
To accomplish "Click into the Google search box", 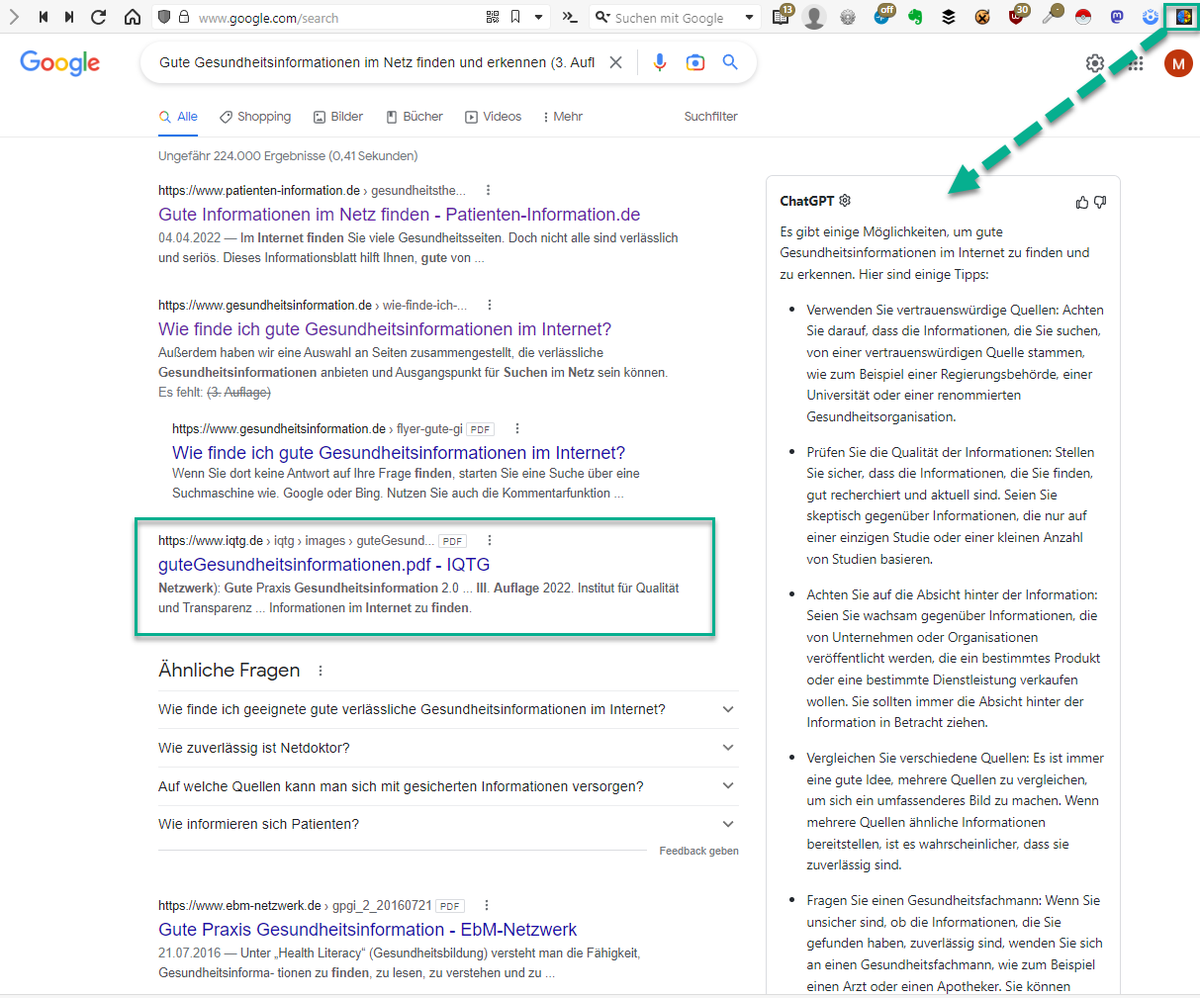I will [377, 63].
